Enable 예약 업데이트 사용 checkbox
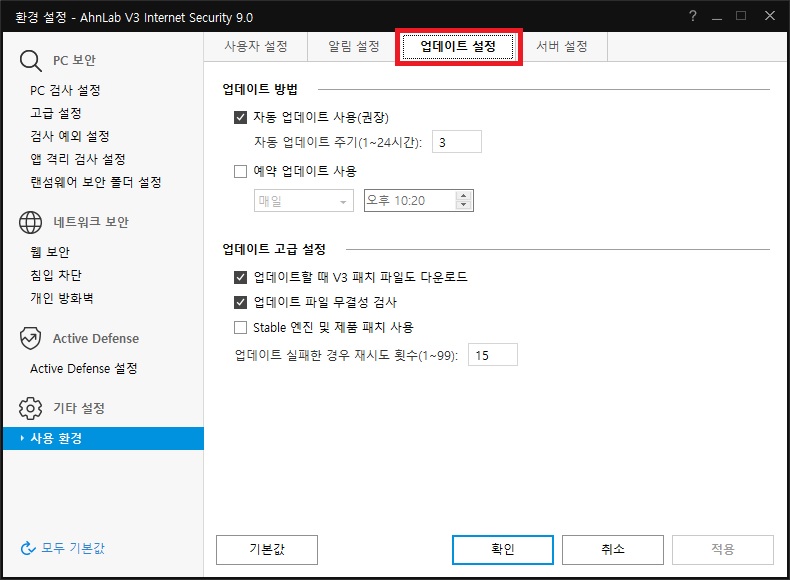 [x=240, y=171]
